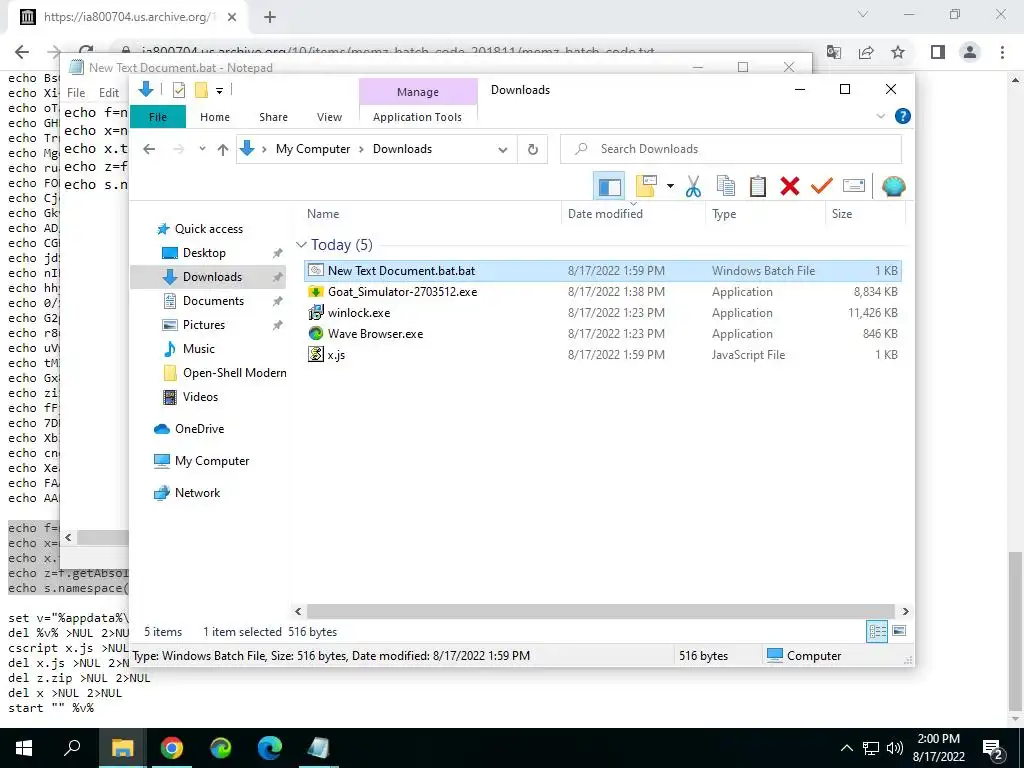1024x768 pixels.
Task: Refresh the Downloads folder view
Action: pos(533,150)
